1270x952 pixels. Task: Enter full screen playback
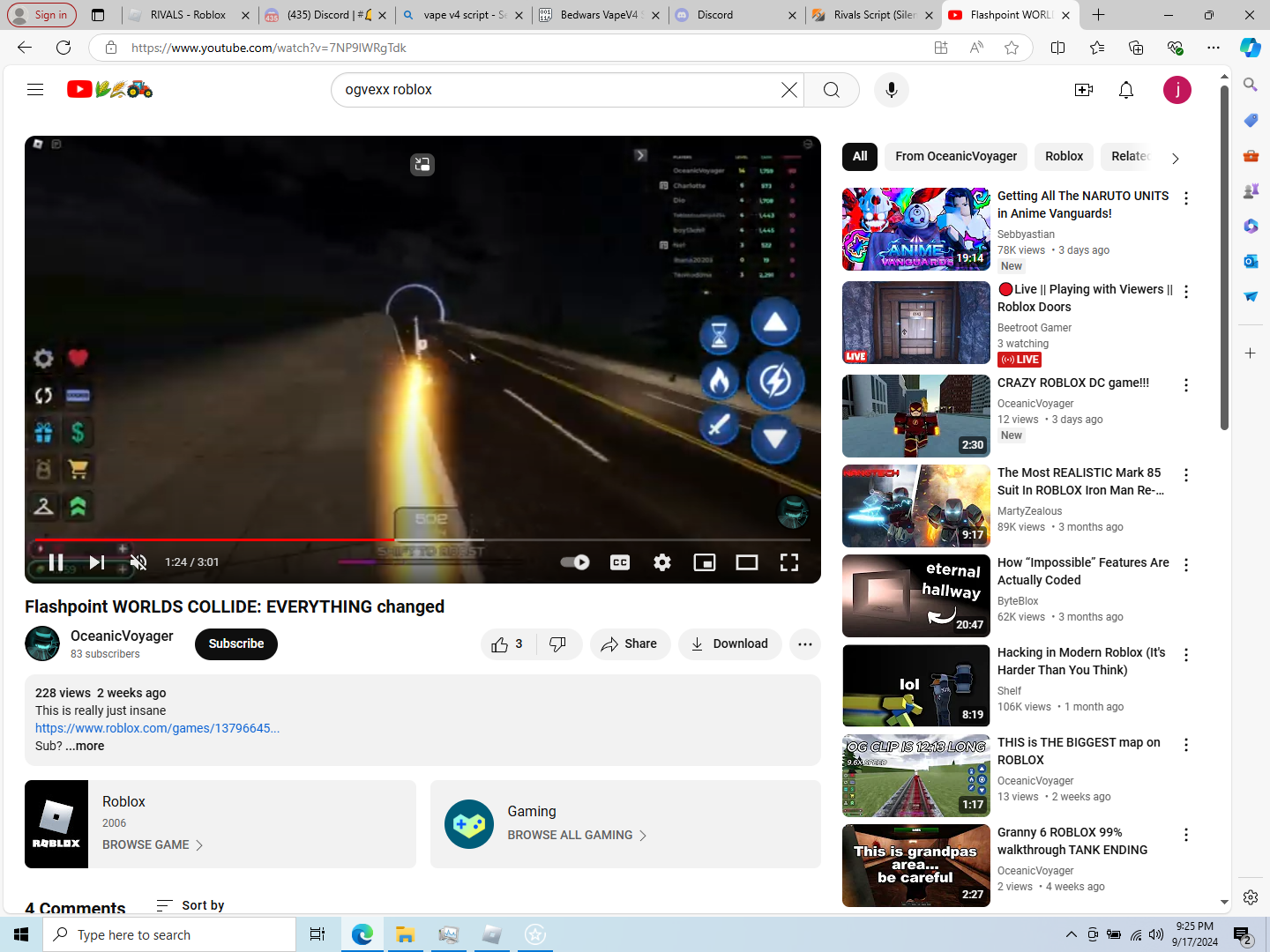(789, 562)
